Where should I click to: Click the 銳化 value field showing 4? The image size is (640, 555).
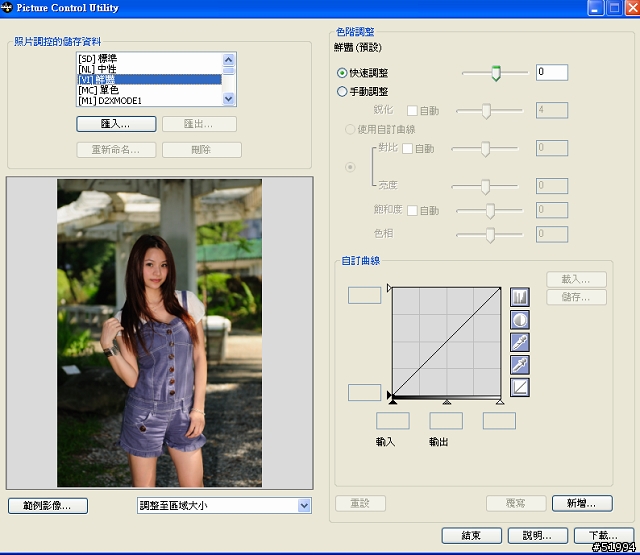click(x=552, y=110)
